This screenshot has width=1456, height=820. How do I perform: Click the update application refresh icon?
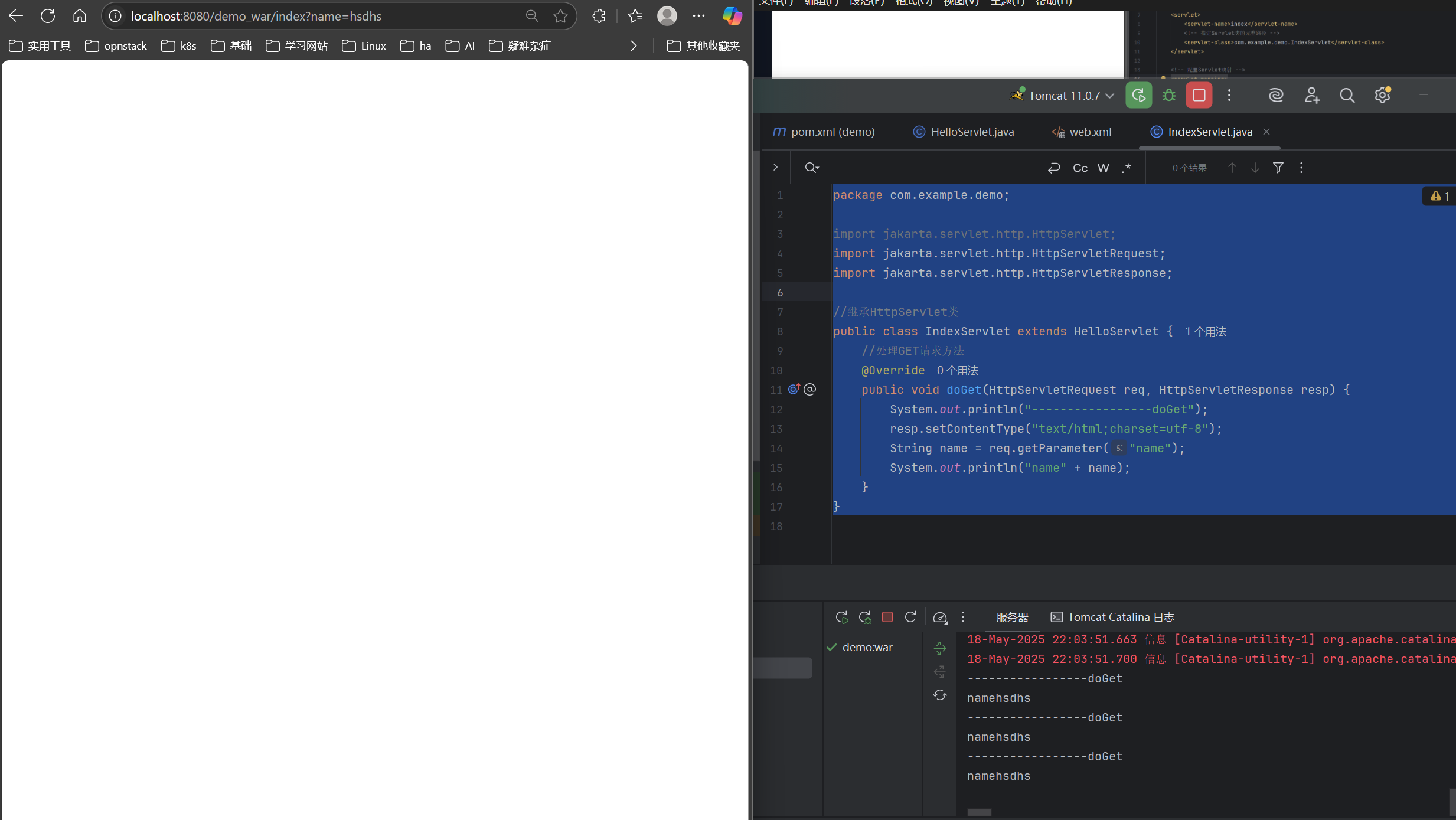point(910,617)
